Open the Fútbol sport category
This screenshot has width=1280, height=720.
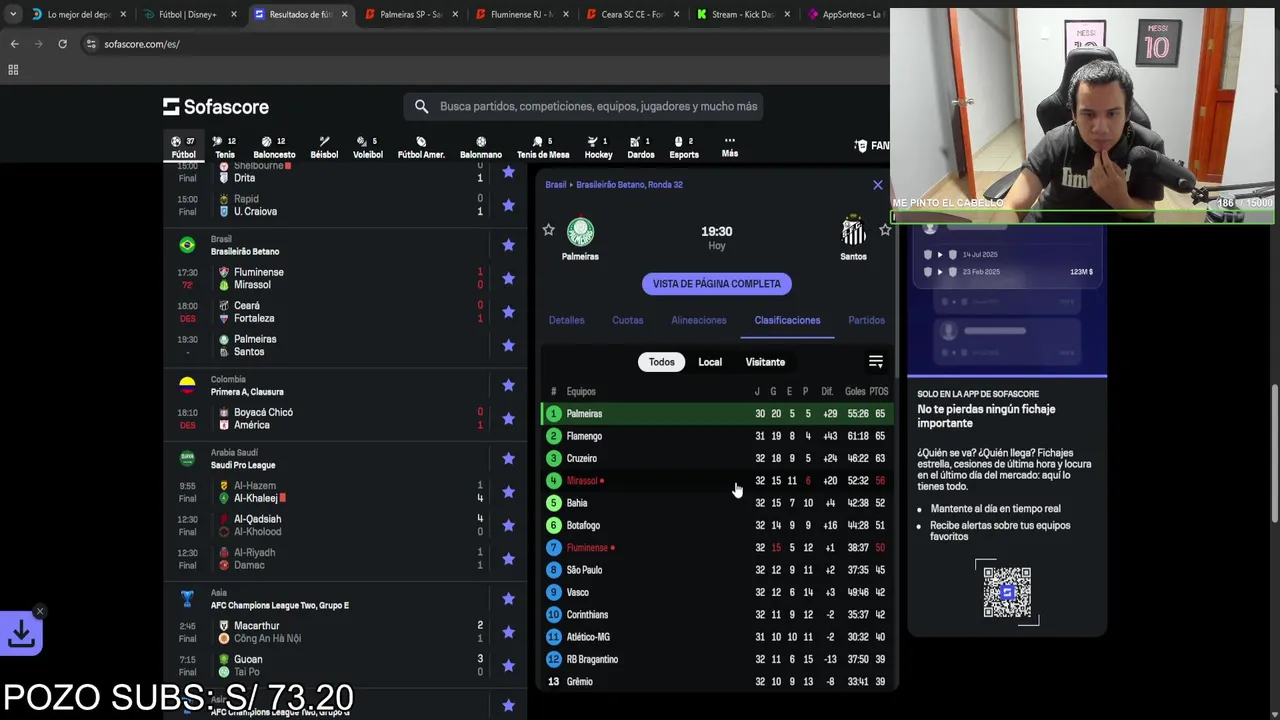pos(183,147)
